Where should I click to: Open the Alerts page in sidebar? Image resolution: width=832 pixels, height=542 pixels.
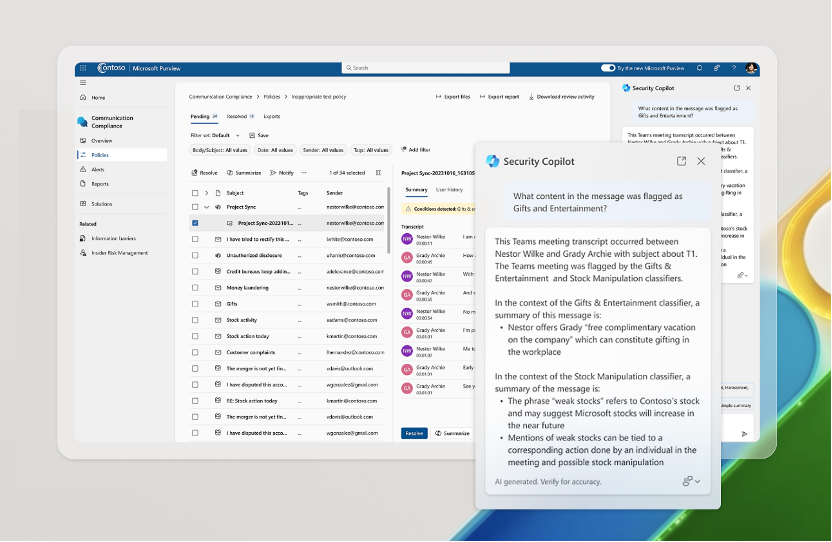(98, 169)
